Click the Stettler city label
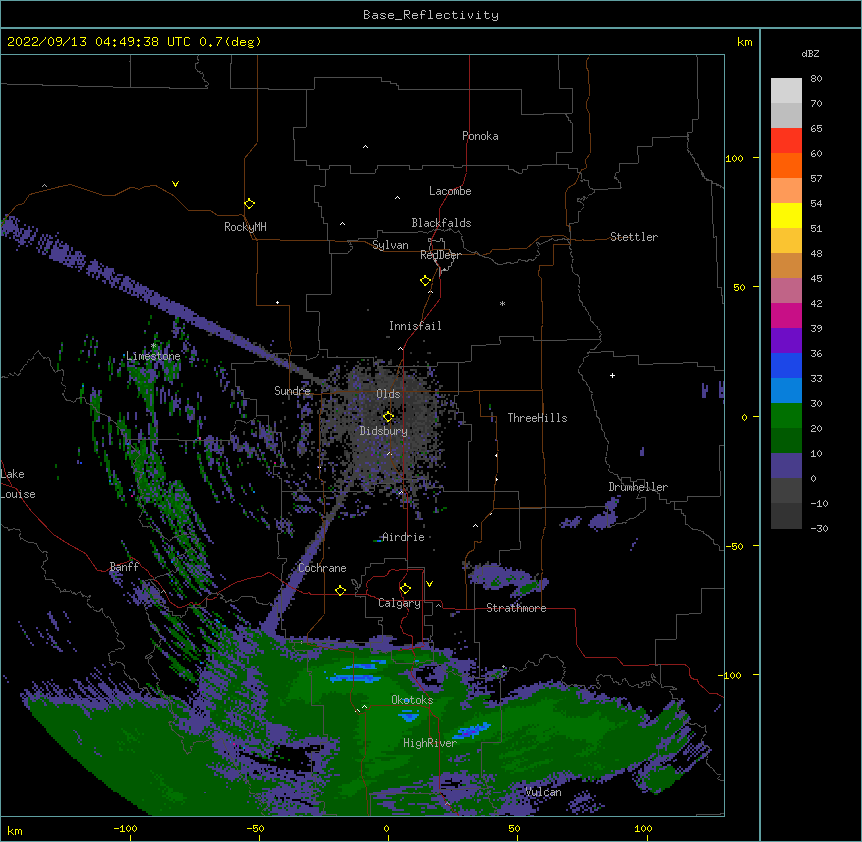862x842 pixels. [634, 237]
